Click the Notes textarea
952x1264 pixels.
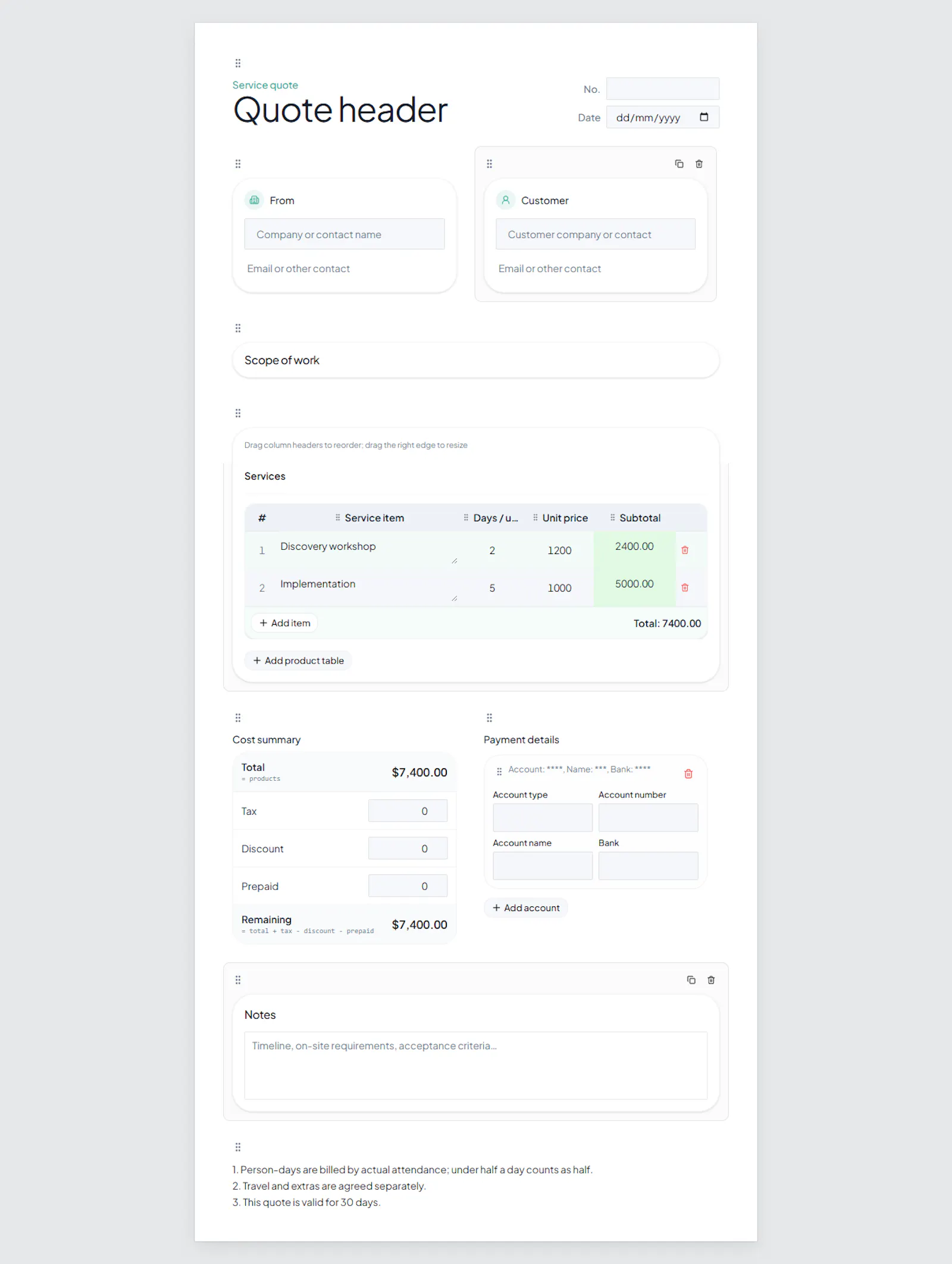click(476, 1065)
